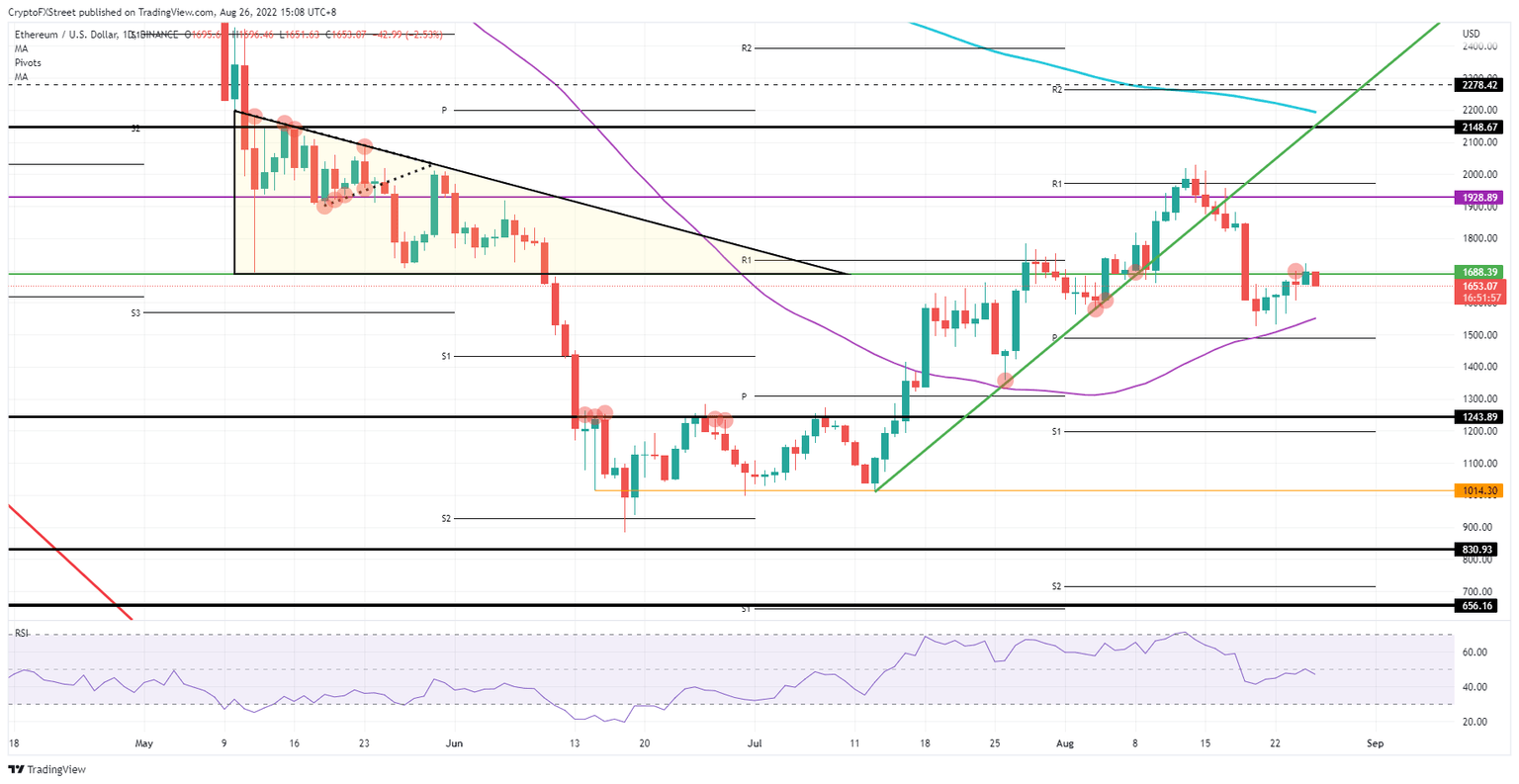Click the red current price tag 1653.07
The width and height of the screenshot is (1519, 784).
(x=1479, y=285)
